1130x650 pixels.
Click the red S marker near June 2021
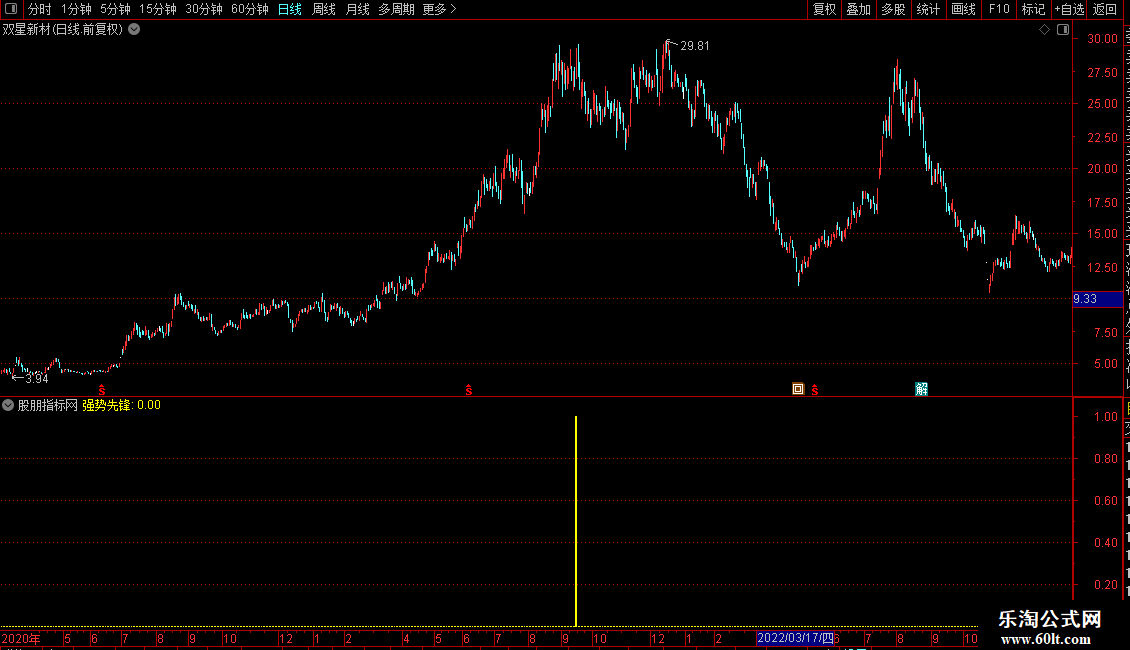pos(468,390)
